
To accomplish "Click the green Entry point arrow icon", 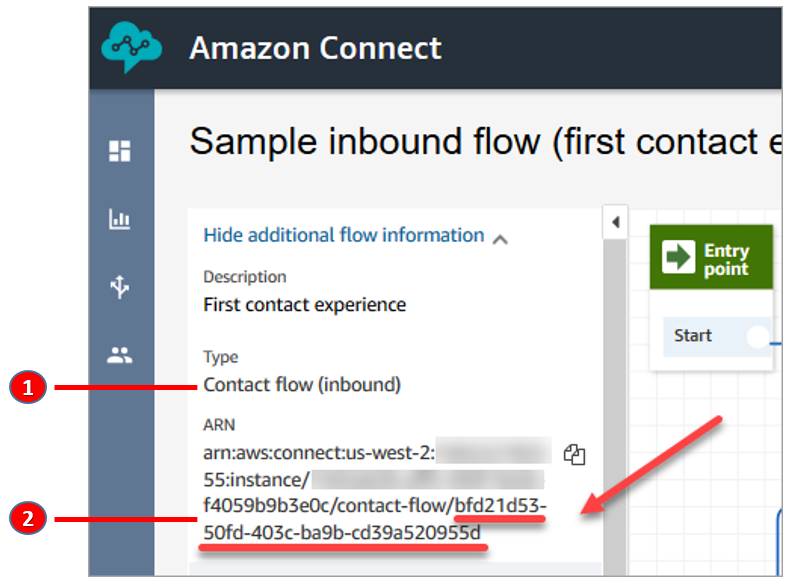I will (680, 257).
